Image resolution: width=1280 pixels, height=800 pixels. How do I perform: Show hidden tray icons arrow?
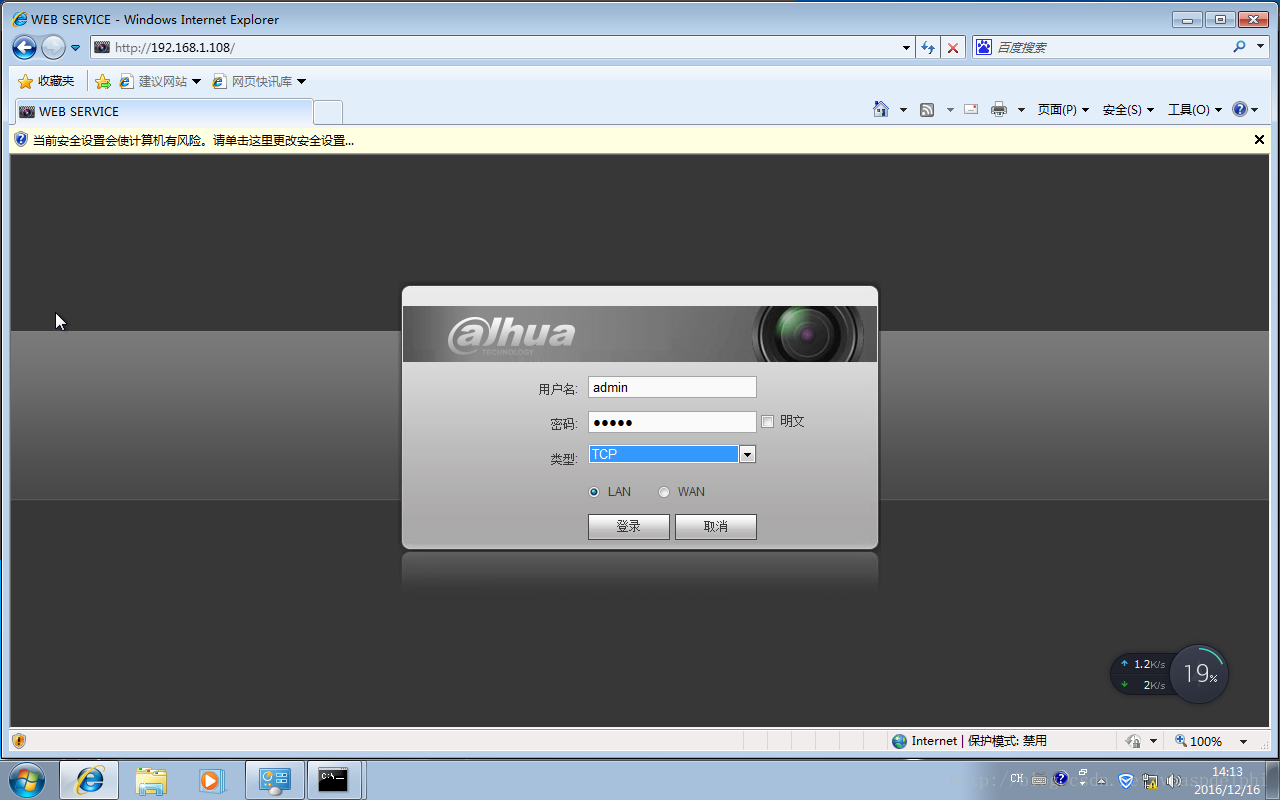1101,781
